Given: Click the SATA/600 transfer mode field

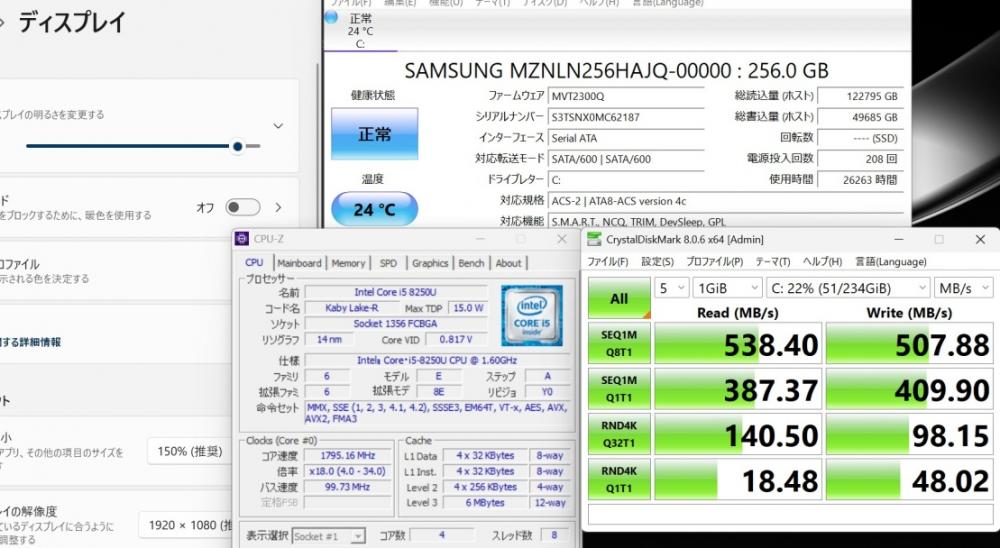Looking at the screenshot, I should click(x=626, y=159).
